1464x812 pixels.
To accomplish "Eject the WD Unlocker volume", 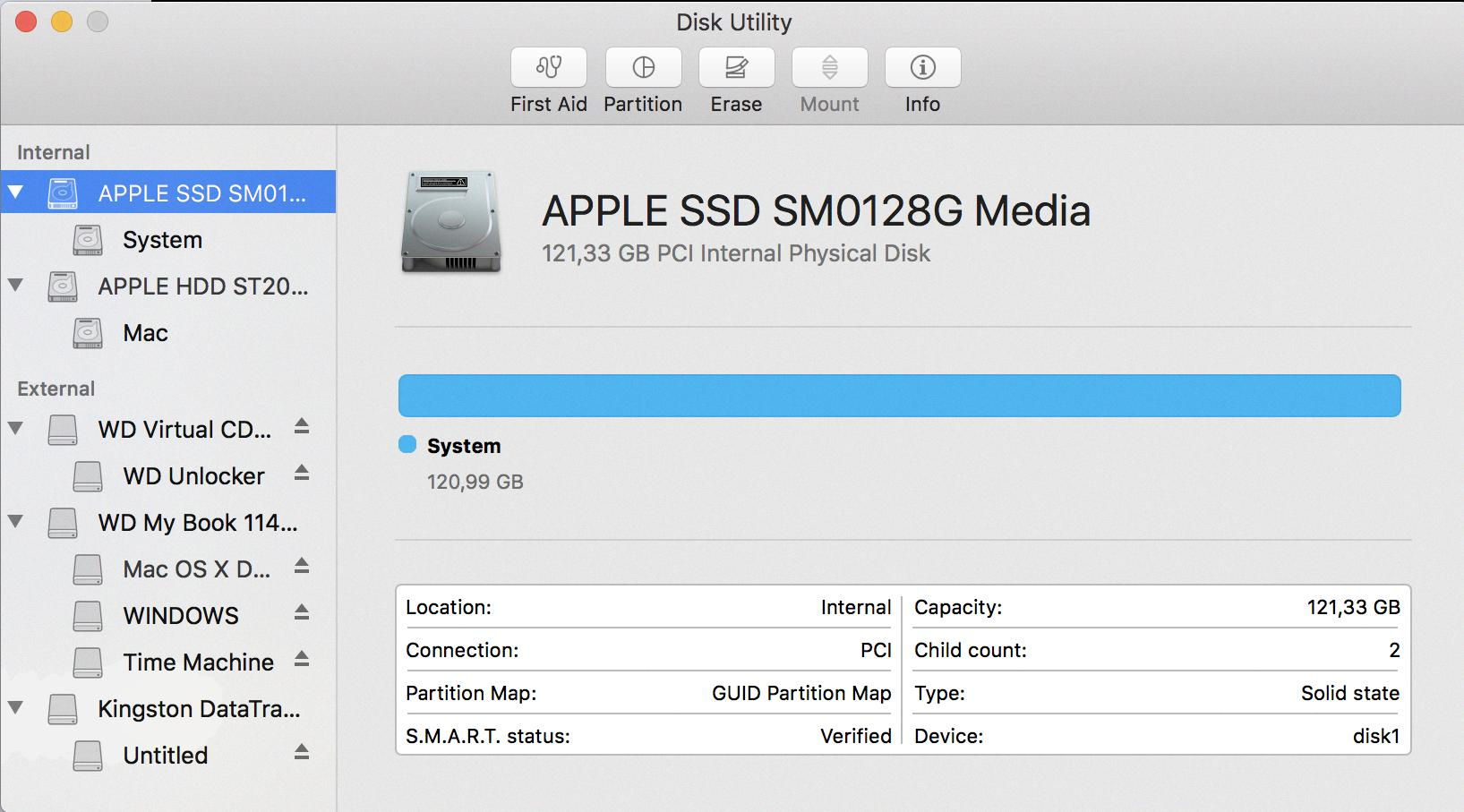I will (x=302, y=474).
